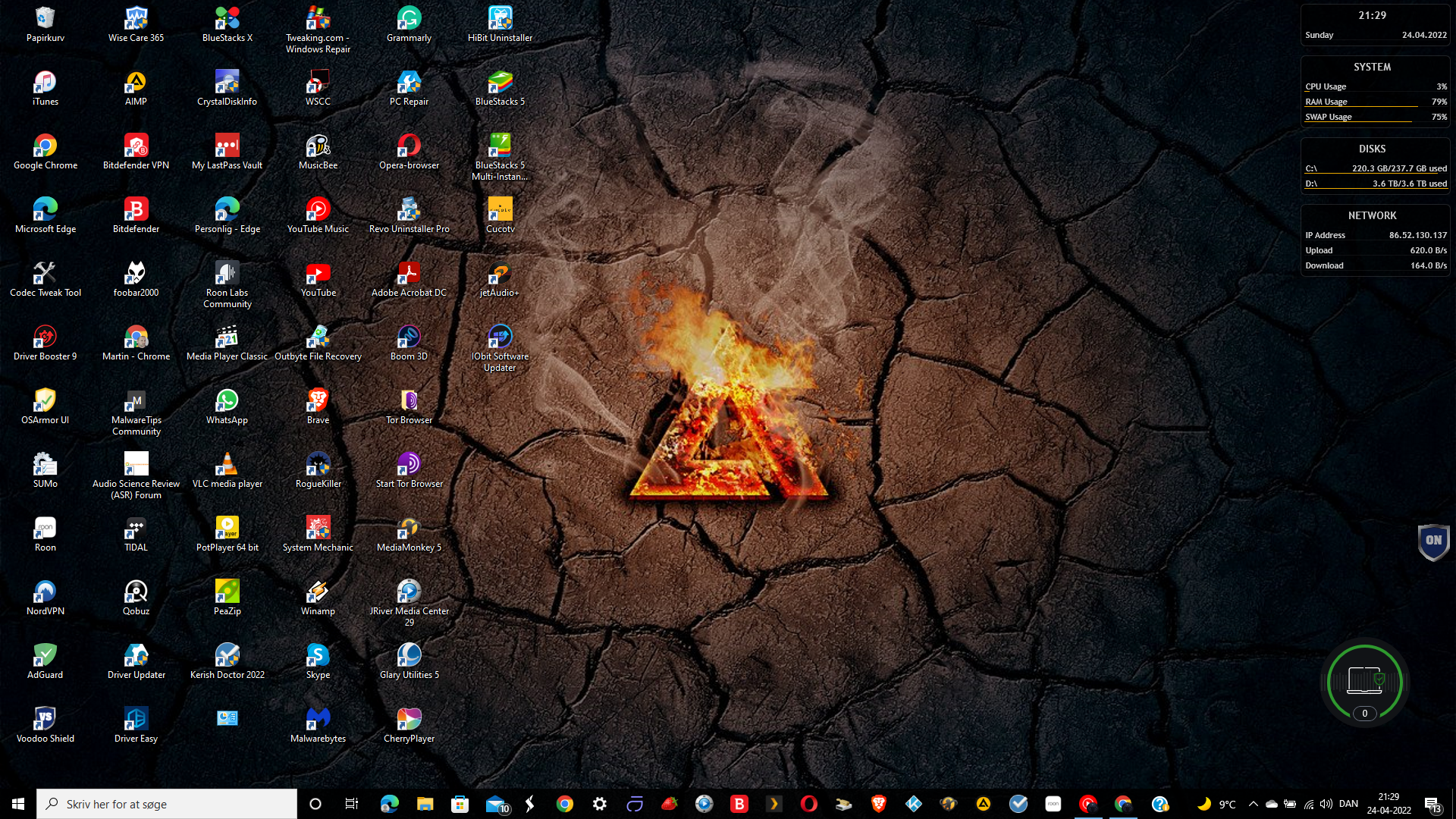
Task: Open the notification action center
Action: pyautogui.click(x=1432, y=804)
